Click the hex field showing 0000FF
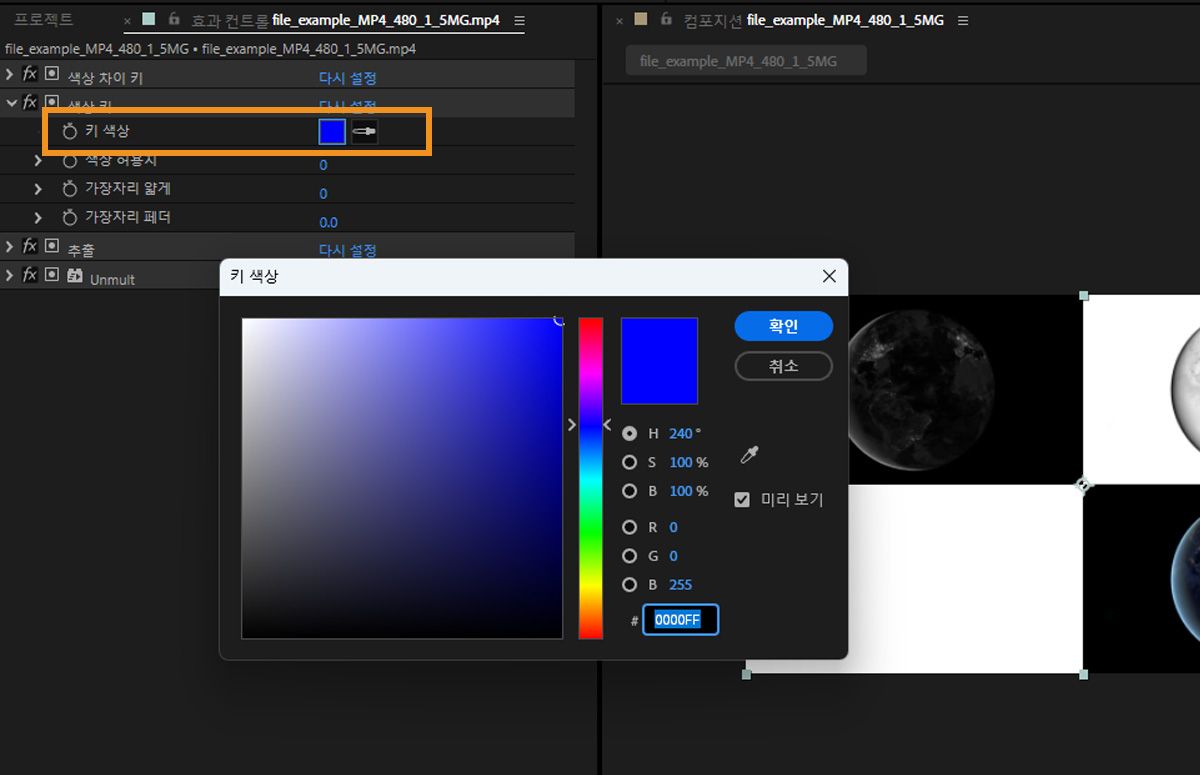The width and height of the screenshot is (1200, 775). click(x=680, y=620)
